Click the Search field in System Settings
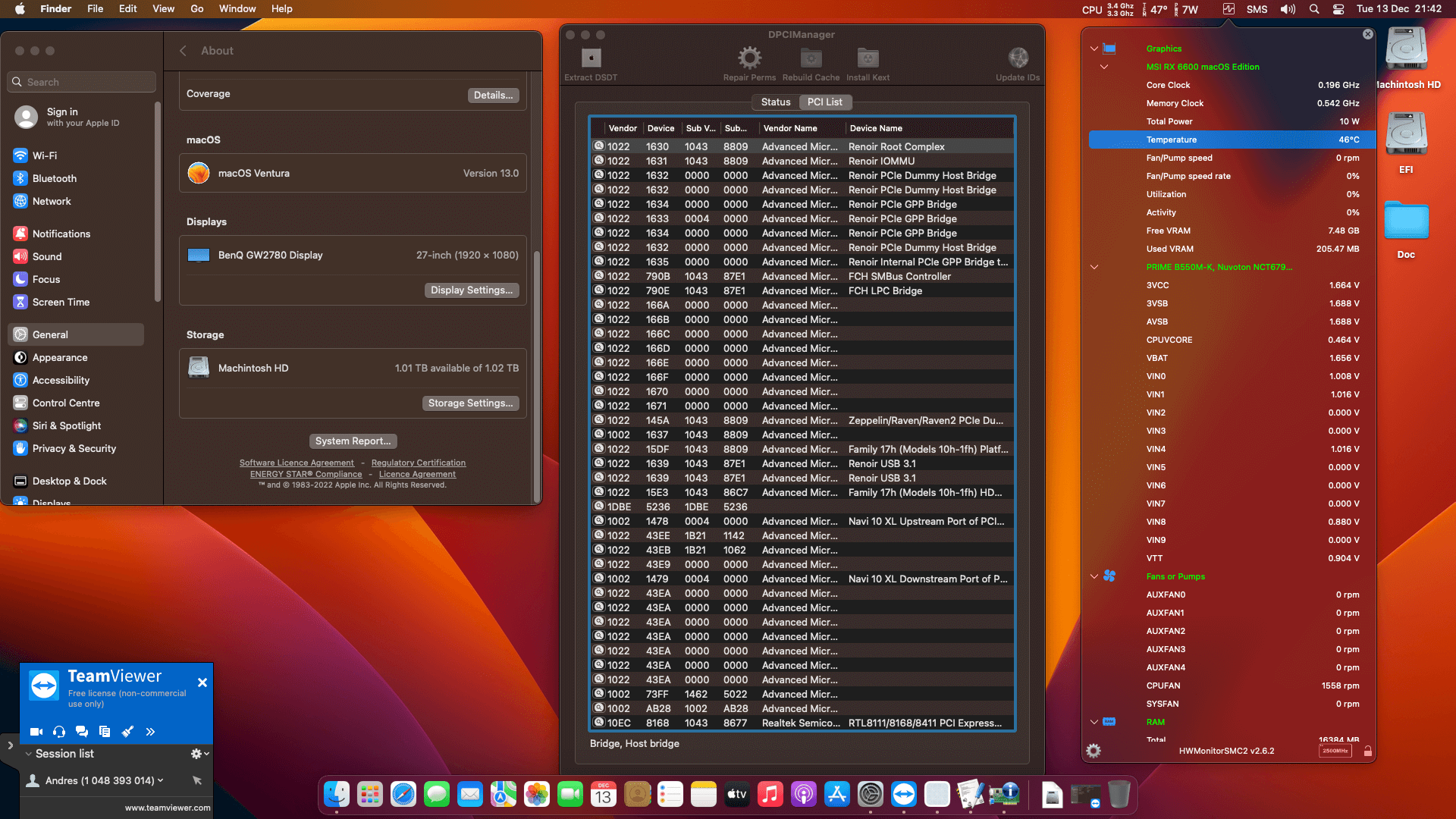The height and width of the screenshot is (819, 1456). click(x=80, y=82)
